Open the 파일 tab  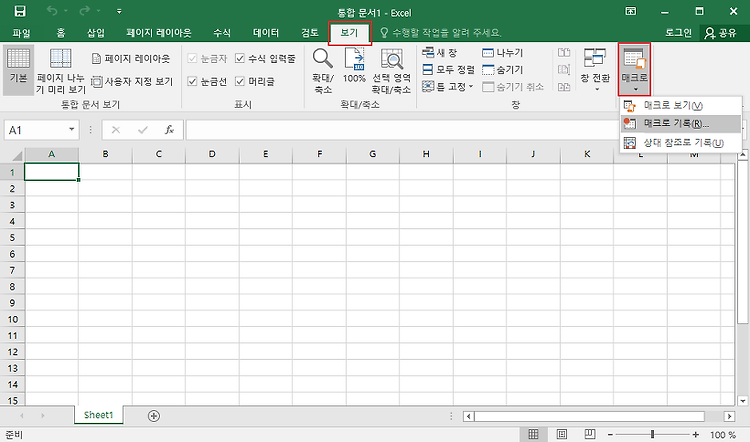pyautogui.click(x=21, y=33)
